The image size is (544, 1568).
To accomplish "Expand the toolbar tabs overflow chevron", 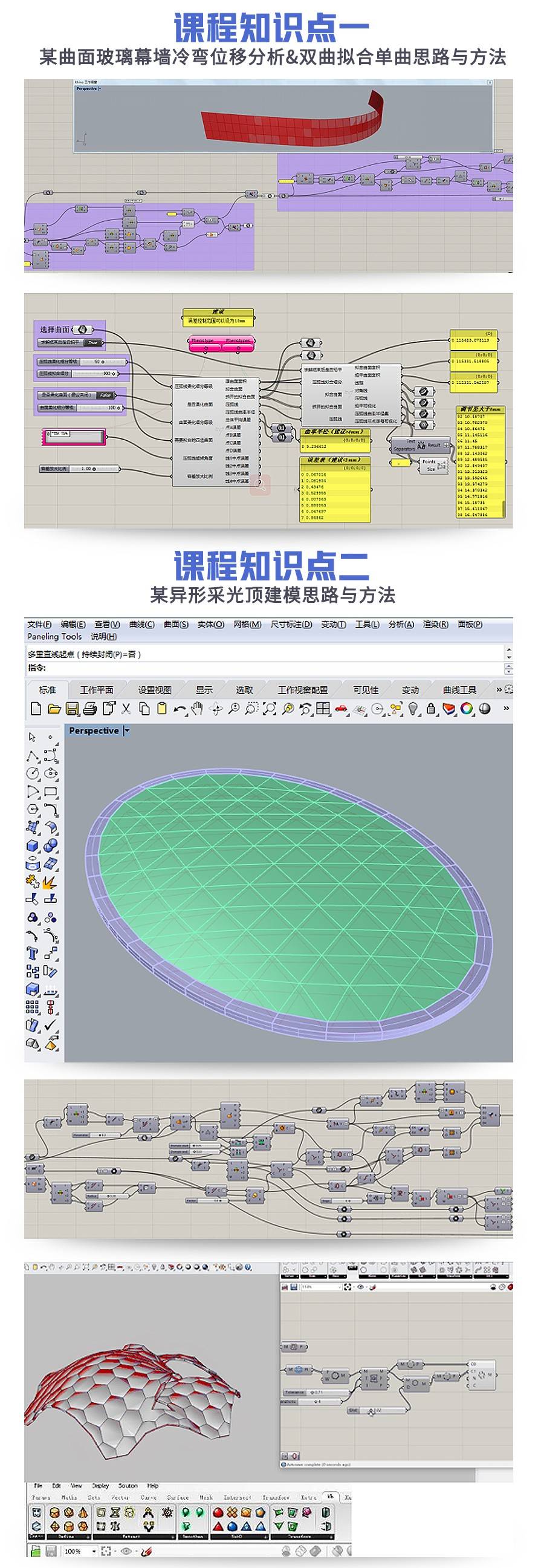I will tap(499, 689).
